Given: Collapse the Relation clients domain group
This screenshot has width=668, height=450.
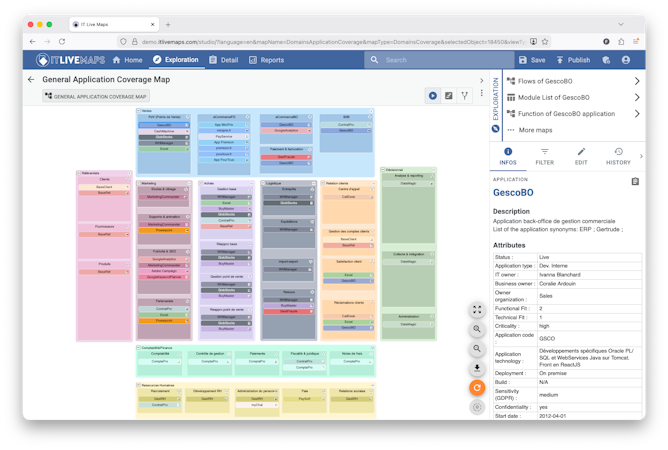Looking at the screenshot, I should 323,183.
